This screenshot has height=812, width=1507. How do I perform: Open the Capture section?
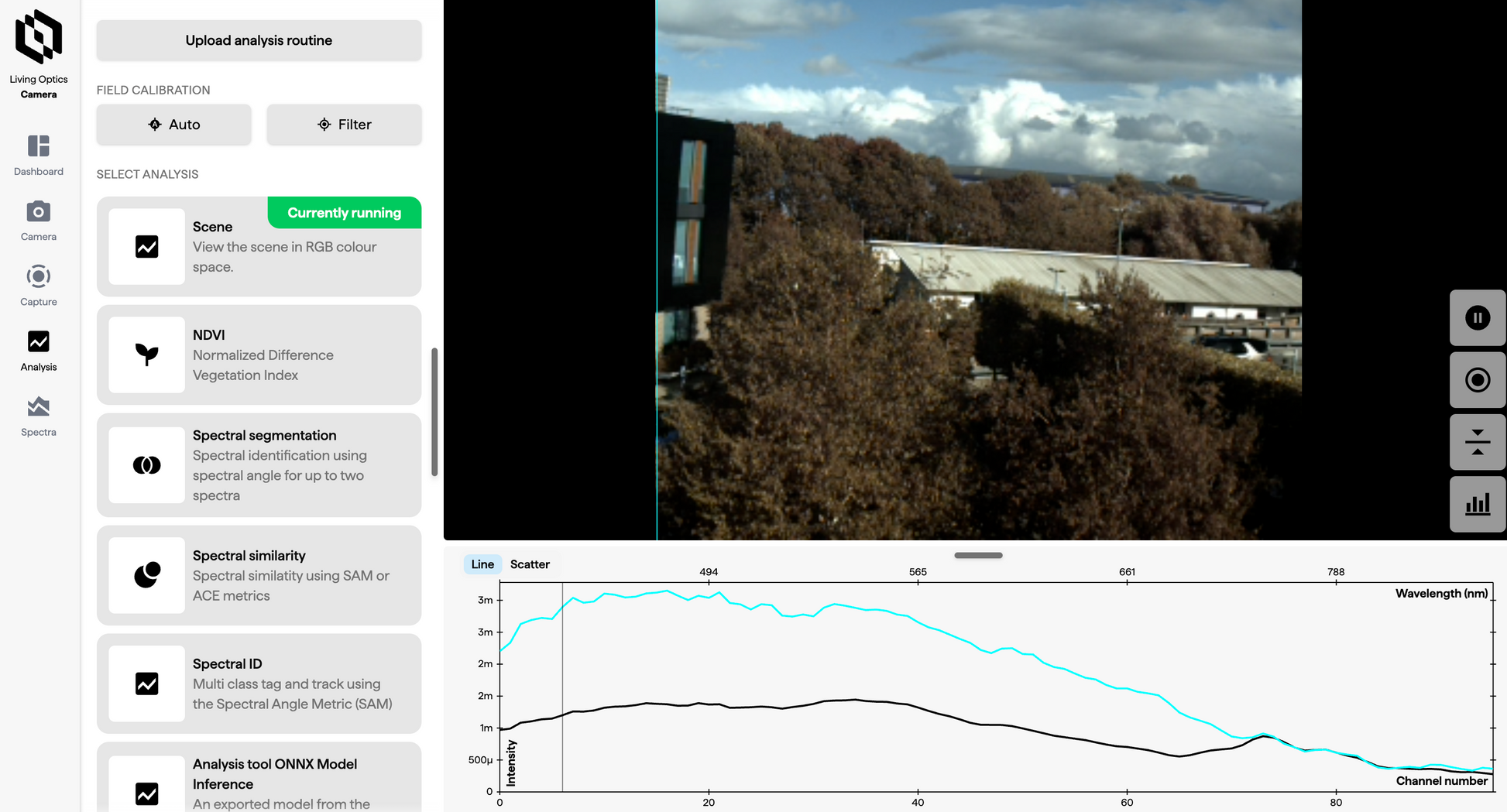click(x=39, y=286)
